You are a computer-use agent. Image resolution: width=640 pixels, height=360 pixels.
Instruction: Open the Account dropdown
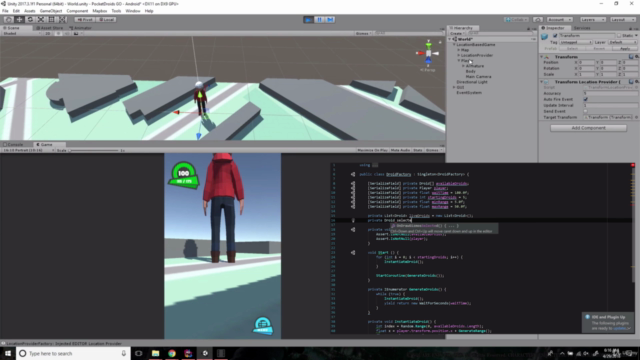pos(559,20)
